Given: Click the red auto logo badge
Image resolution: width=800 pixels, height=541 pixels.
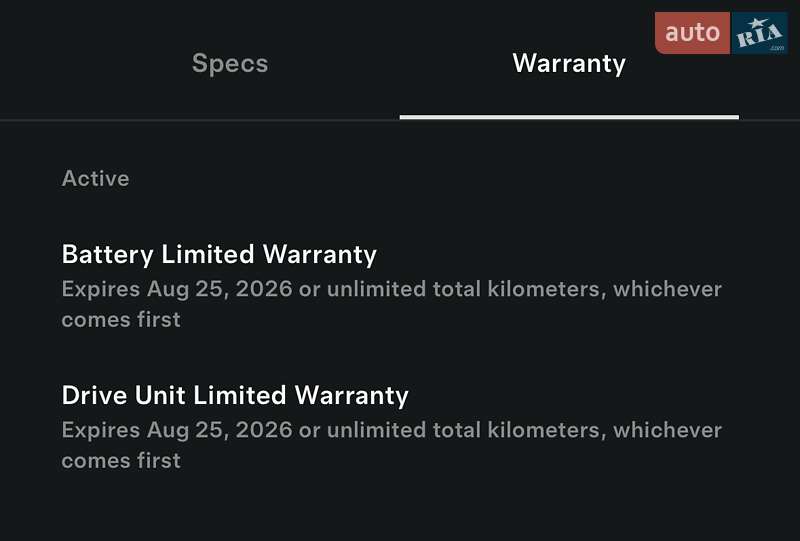Looking at the screenshot, I should [x=692, y=33].
